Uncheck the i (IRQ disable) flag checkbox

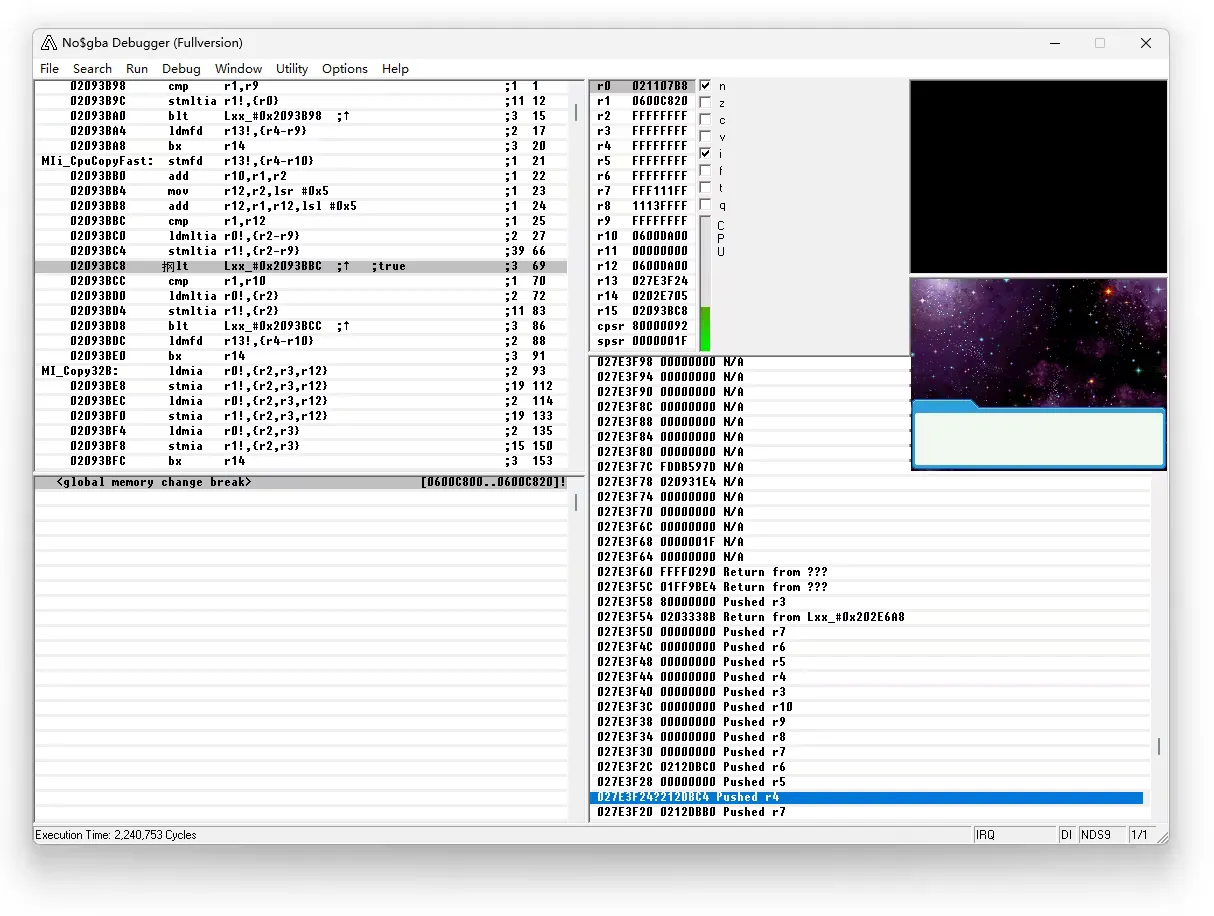tap(706, 153)
